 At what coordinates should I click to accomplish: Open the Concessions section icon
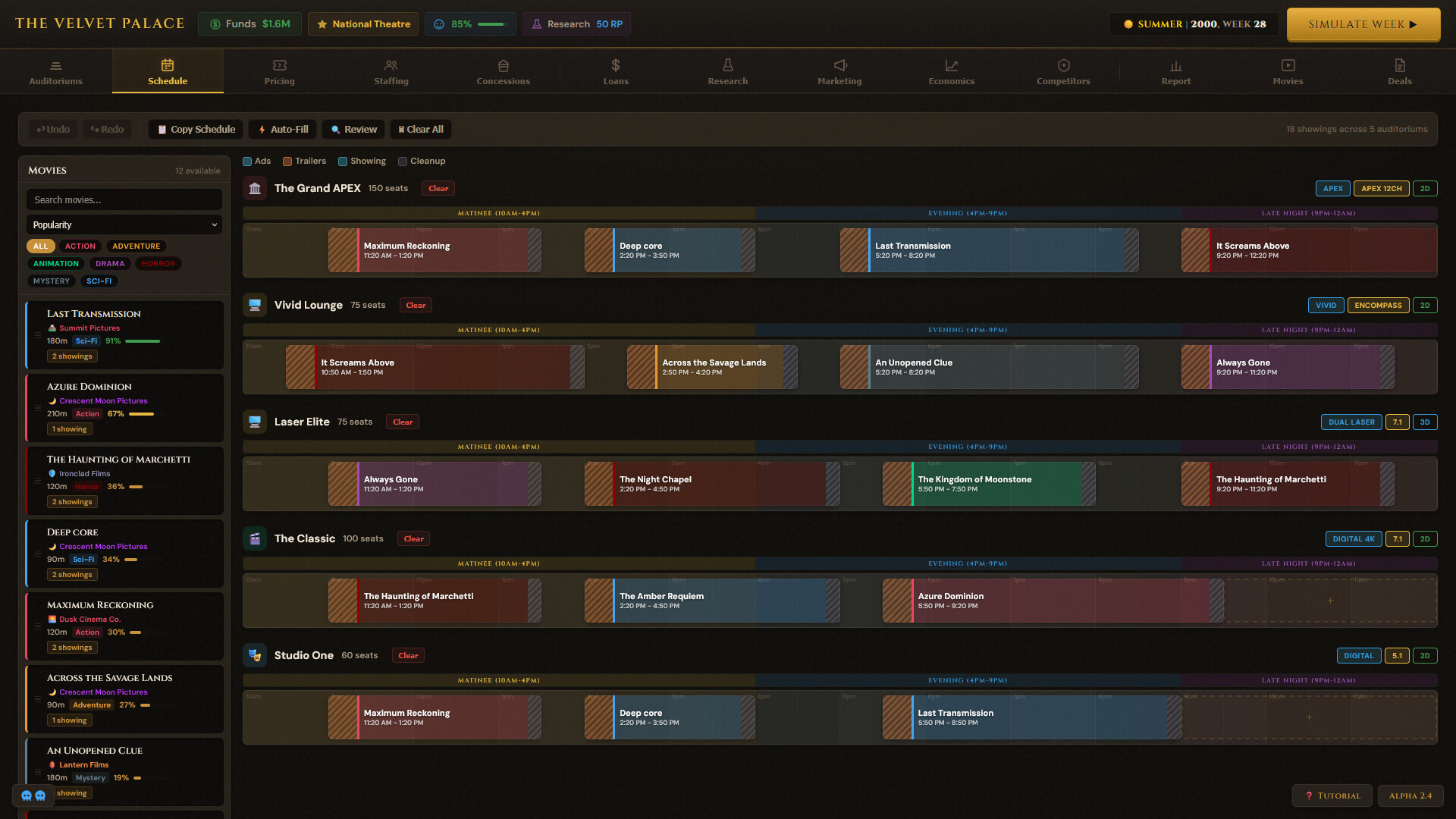[x=503, y=65]
